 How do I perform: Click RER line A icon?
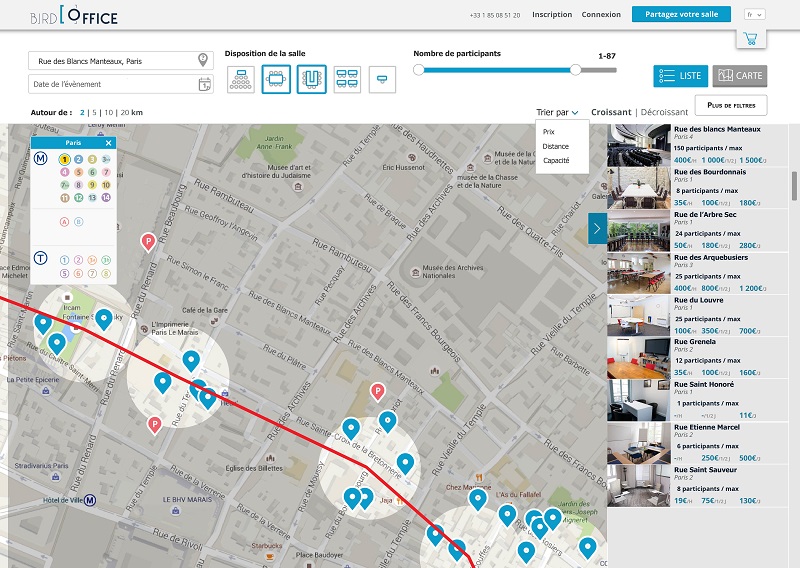click(65, 222)
